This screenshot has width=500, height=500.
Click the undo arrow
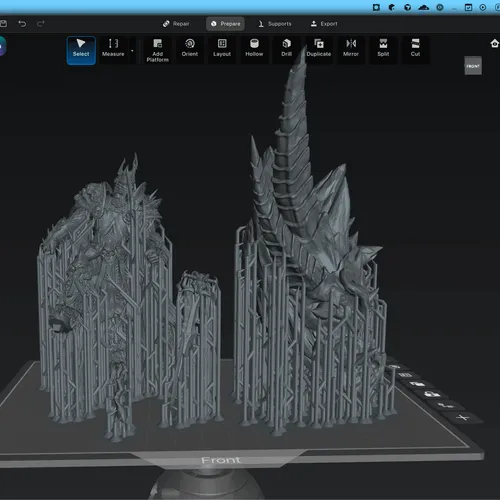(22, 24)
